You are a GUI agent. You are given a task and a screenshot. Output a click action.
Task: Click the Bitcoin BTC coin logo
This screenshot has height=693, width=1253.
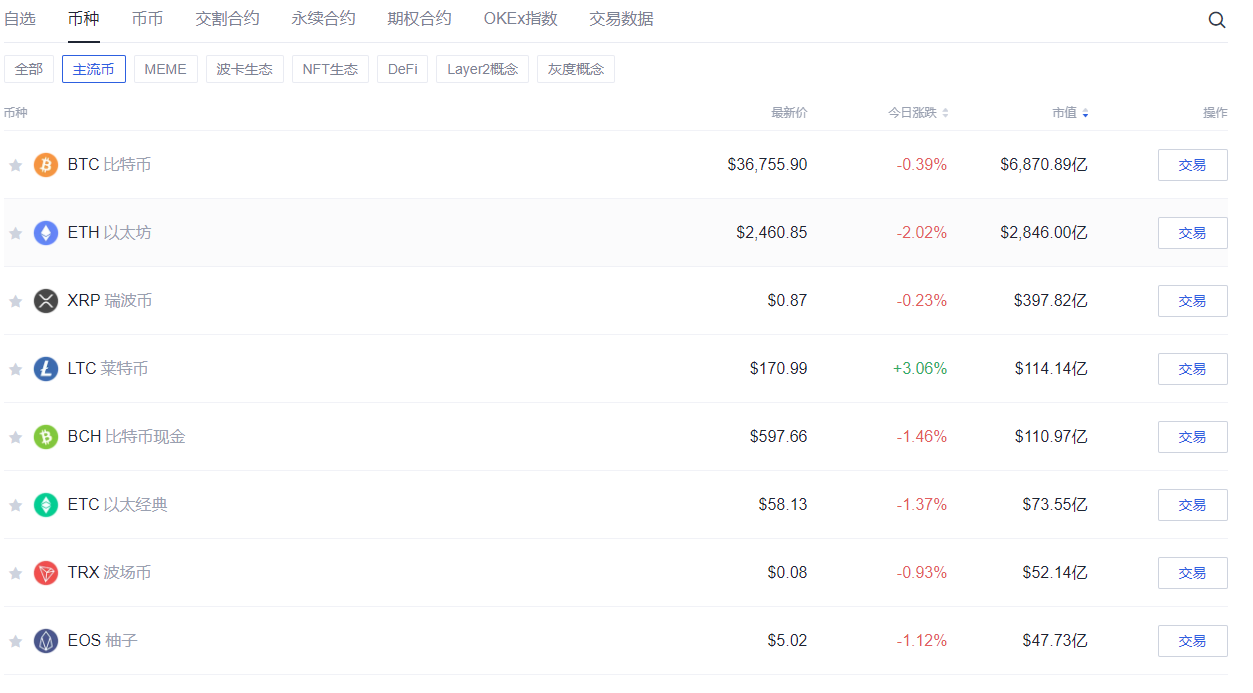(x=46, y=165)
